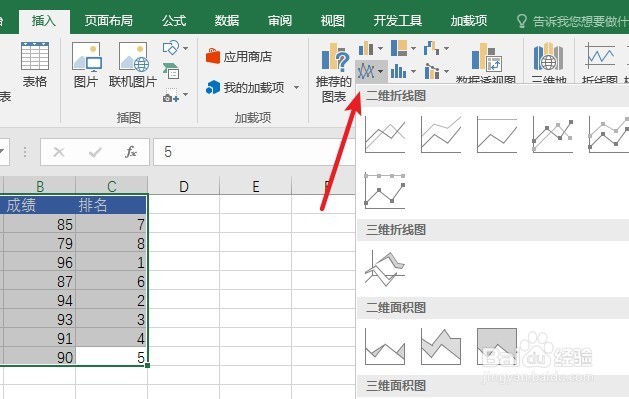Switch to 页面布局 tab

point(109,21)
